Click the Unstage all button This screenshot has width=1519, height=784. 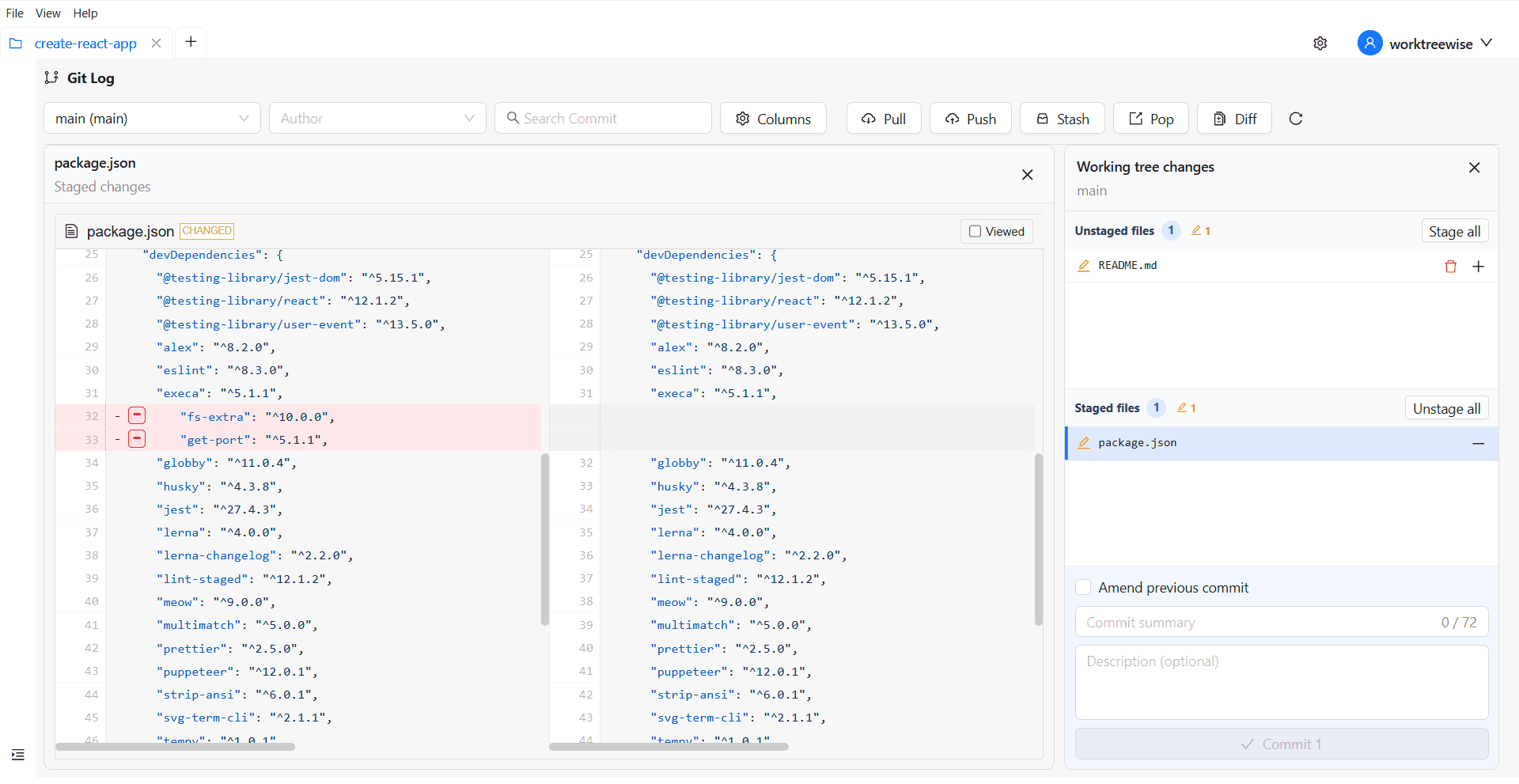coord(1447,408)
